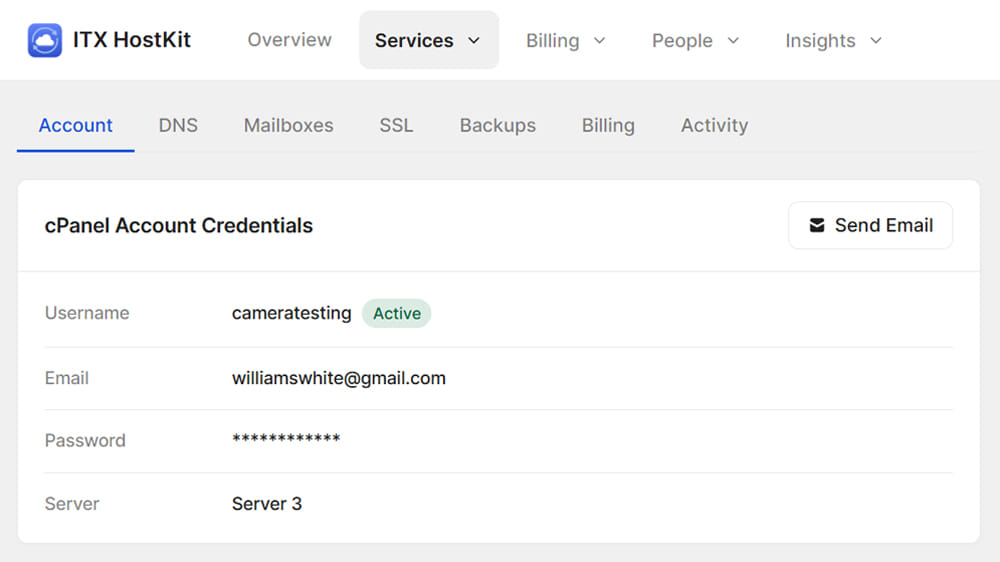Viewport: 1000px width, 562px height.
Task: Expand the Services dropdown chevron
Action: click(474, 40)
